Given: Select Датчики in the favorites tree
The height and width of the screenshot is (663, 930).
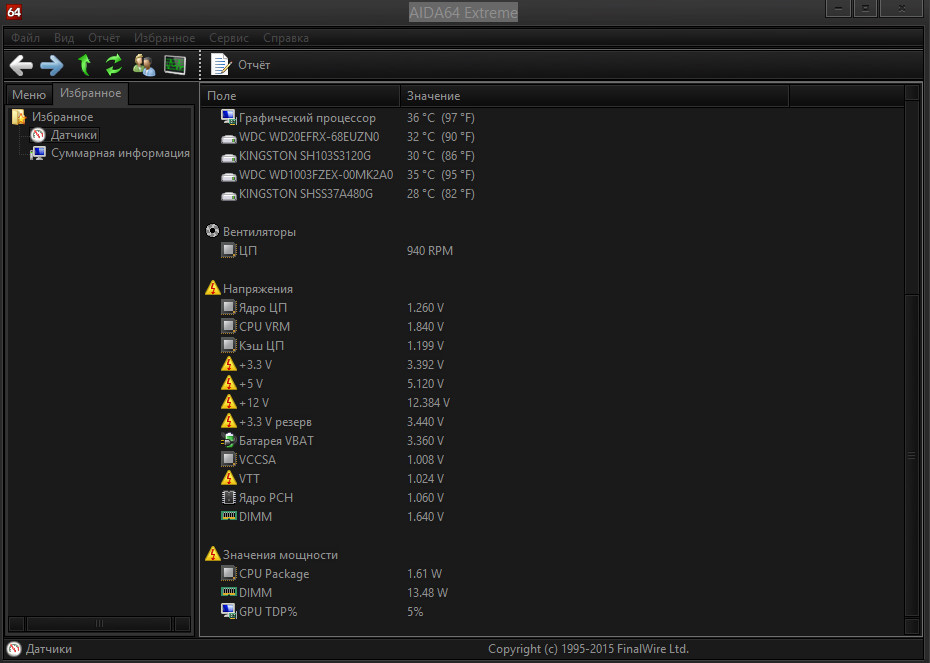Looking at the screenshot, I should click(x=74, y=135).
